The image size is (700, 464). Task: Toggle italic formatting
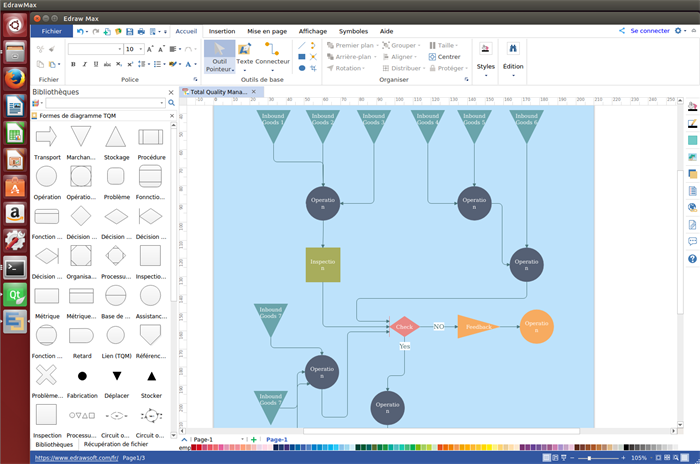tap(86, 64)
